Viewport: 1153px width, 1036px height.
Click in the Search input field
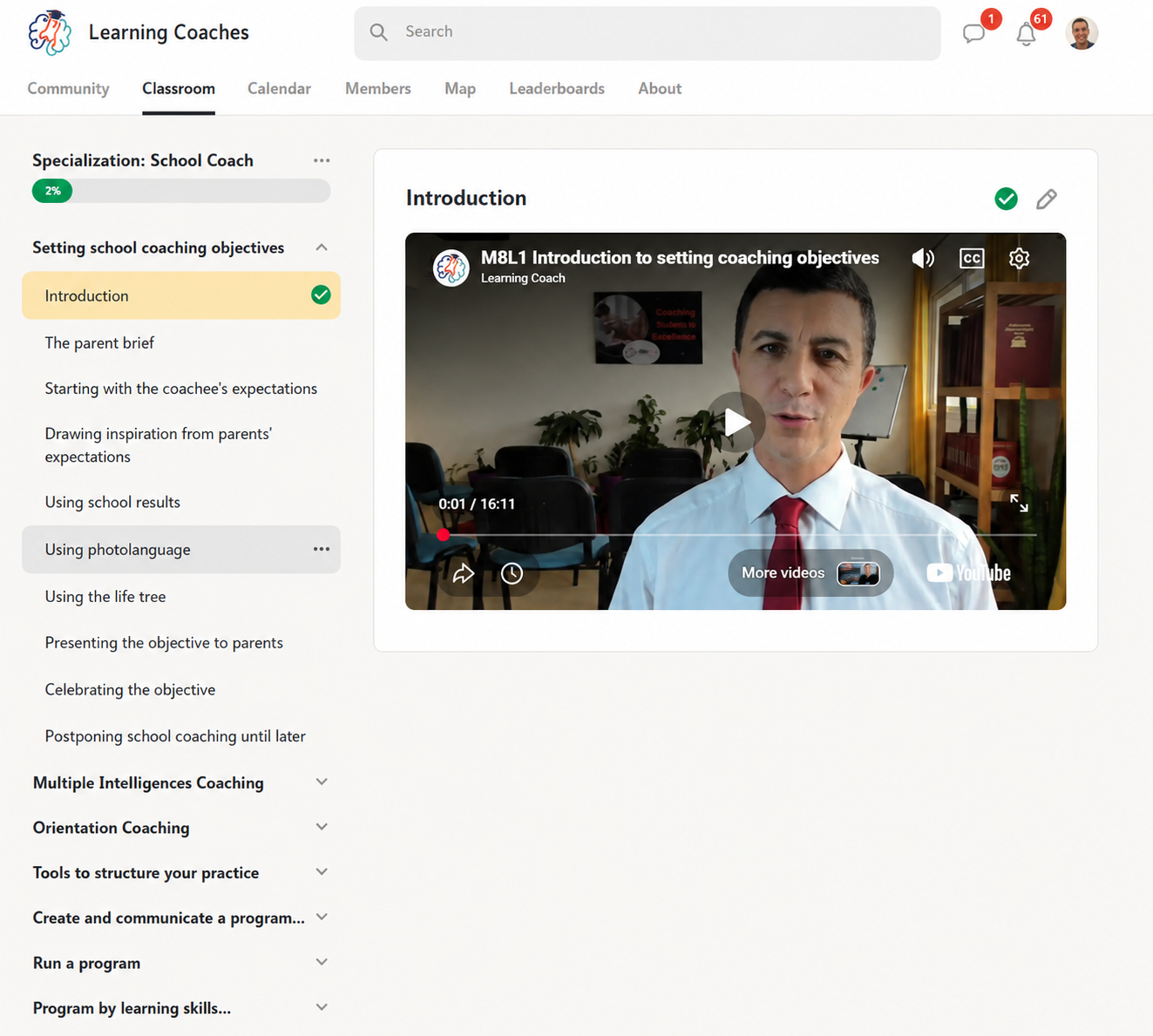coord(648,33)
